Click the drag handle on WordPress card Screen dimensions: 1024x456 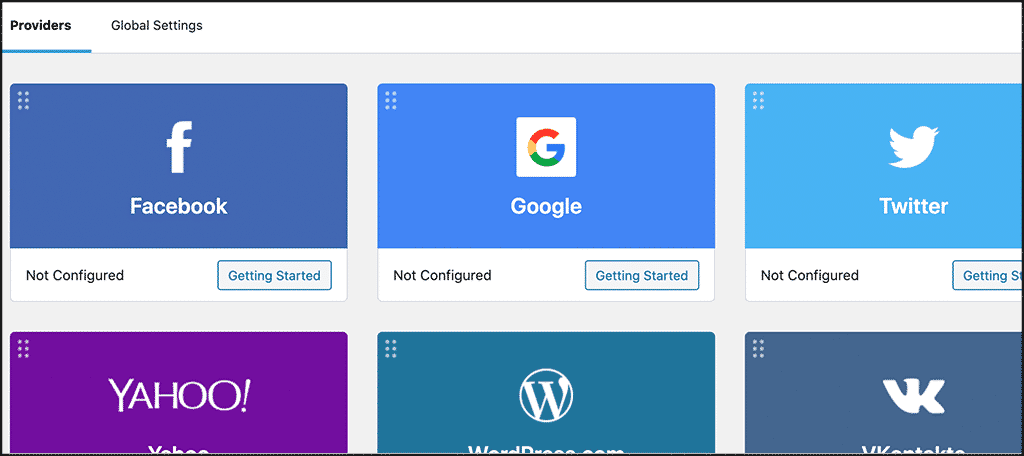point(391,348)
